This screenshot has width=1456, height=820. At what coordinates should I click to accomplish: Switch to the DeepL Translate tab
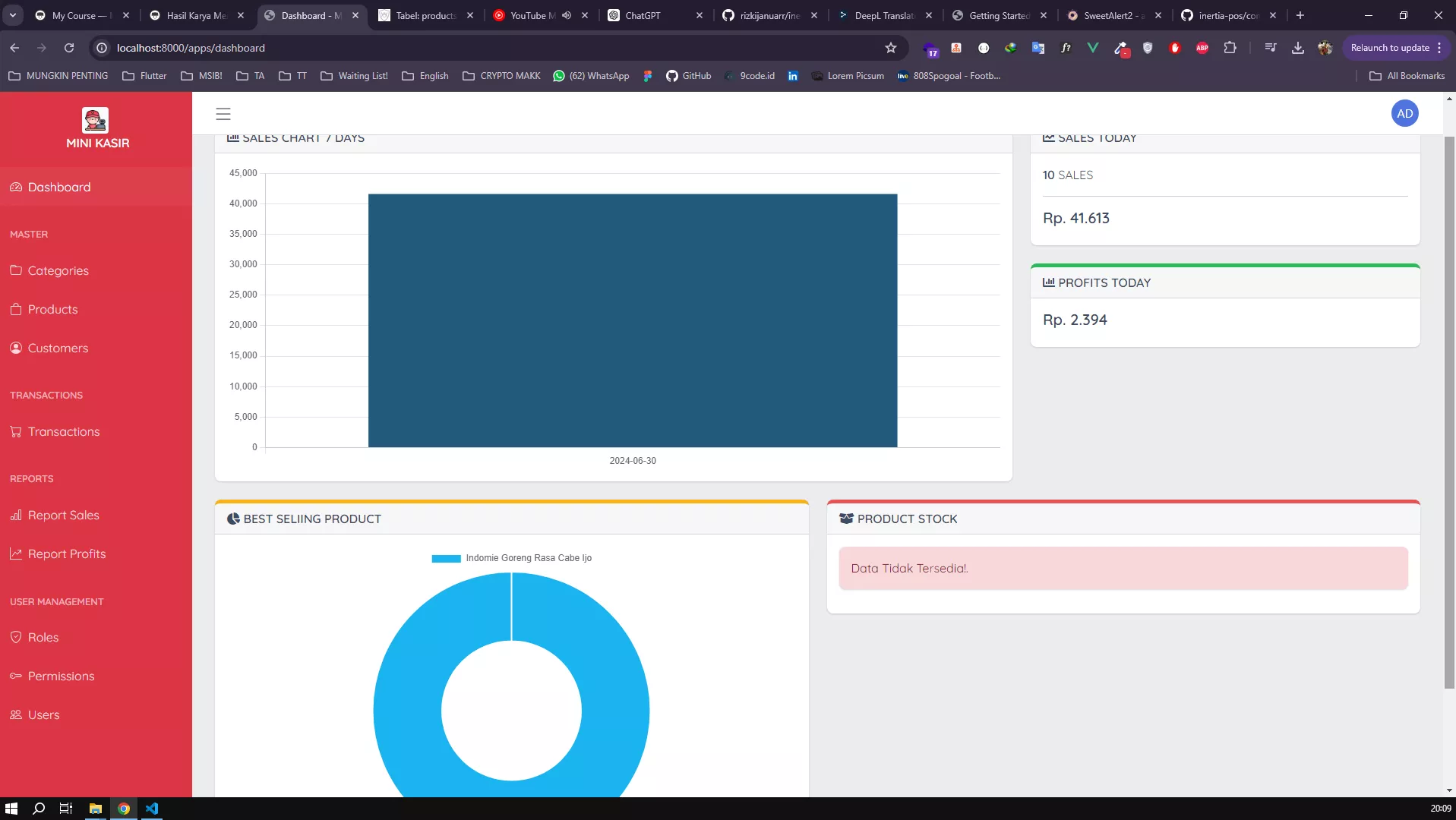885,15
